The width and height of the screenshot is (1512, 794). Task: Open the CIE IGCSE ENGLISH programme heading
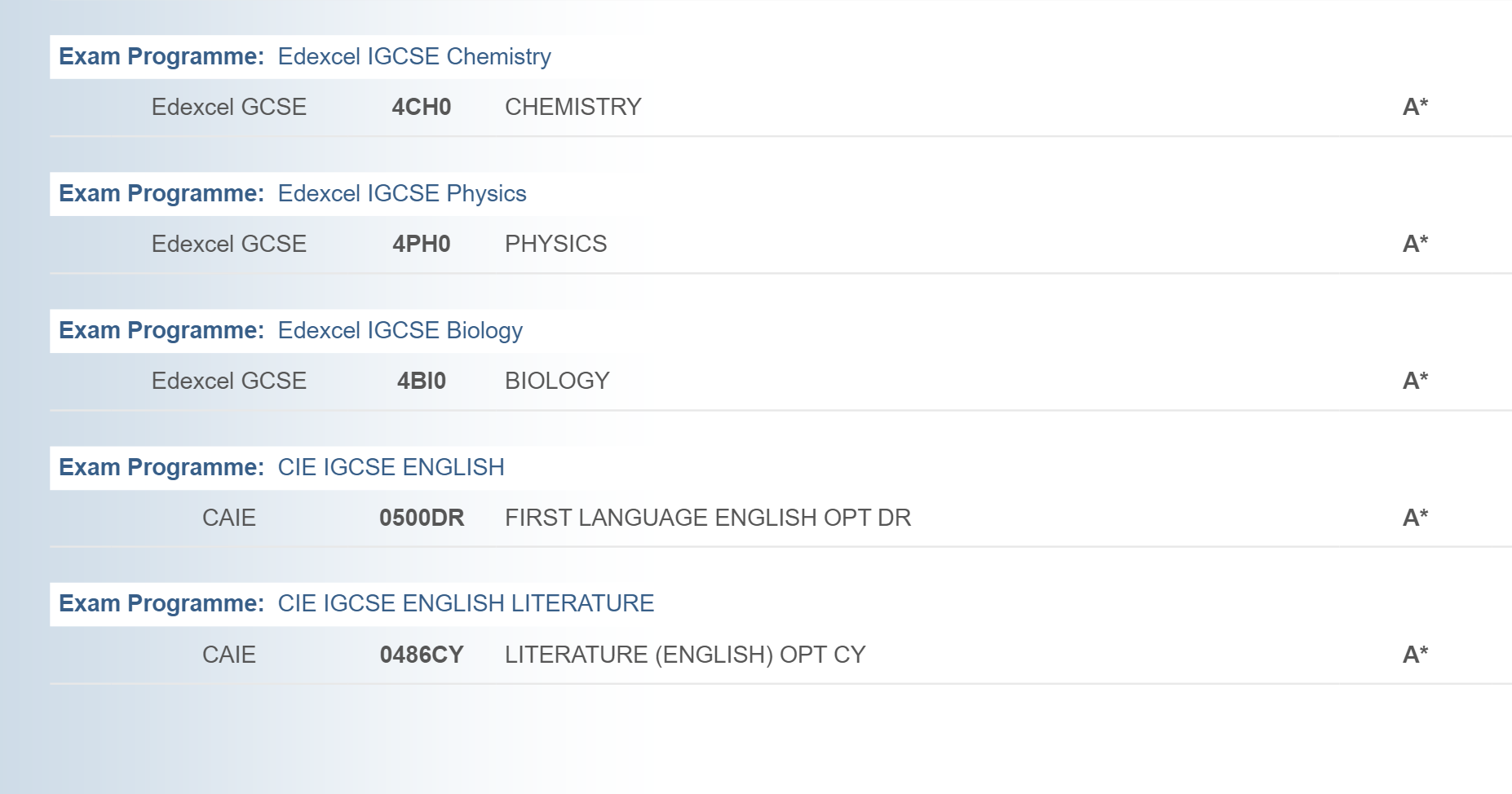coord(391,468)
